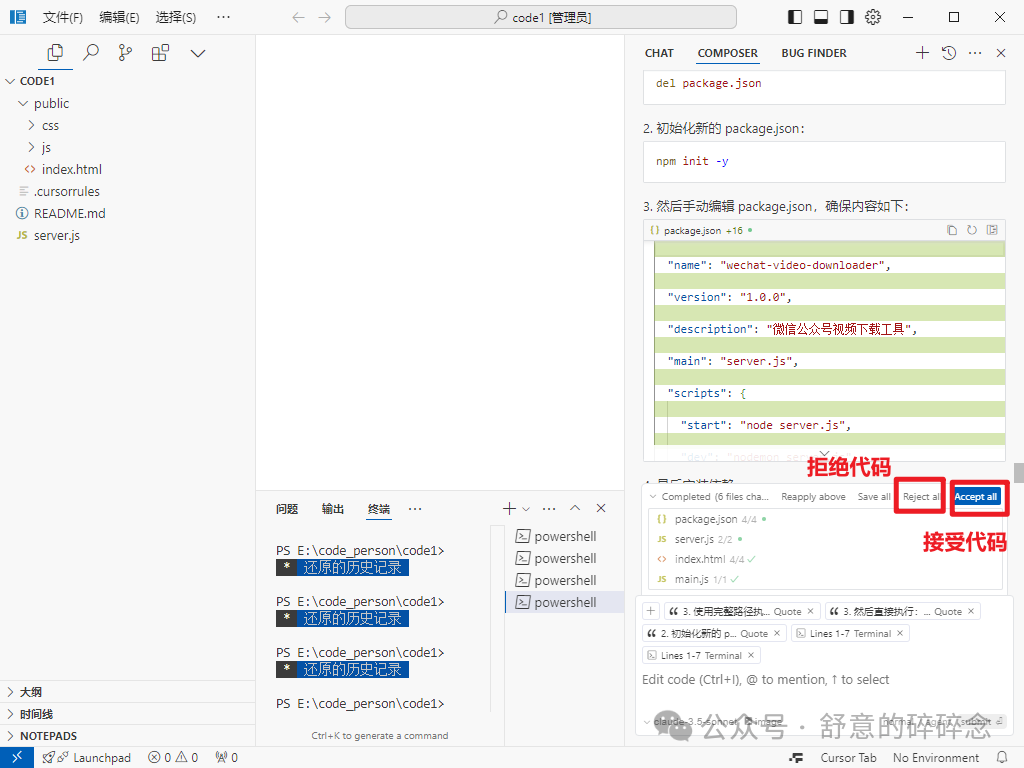Maximize the terminal panel caret icon
This screenshot has width=1024, height=768.
pyautogui.click(x=575, y=508)
